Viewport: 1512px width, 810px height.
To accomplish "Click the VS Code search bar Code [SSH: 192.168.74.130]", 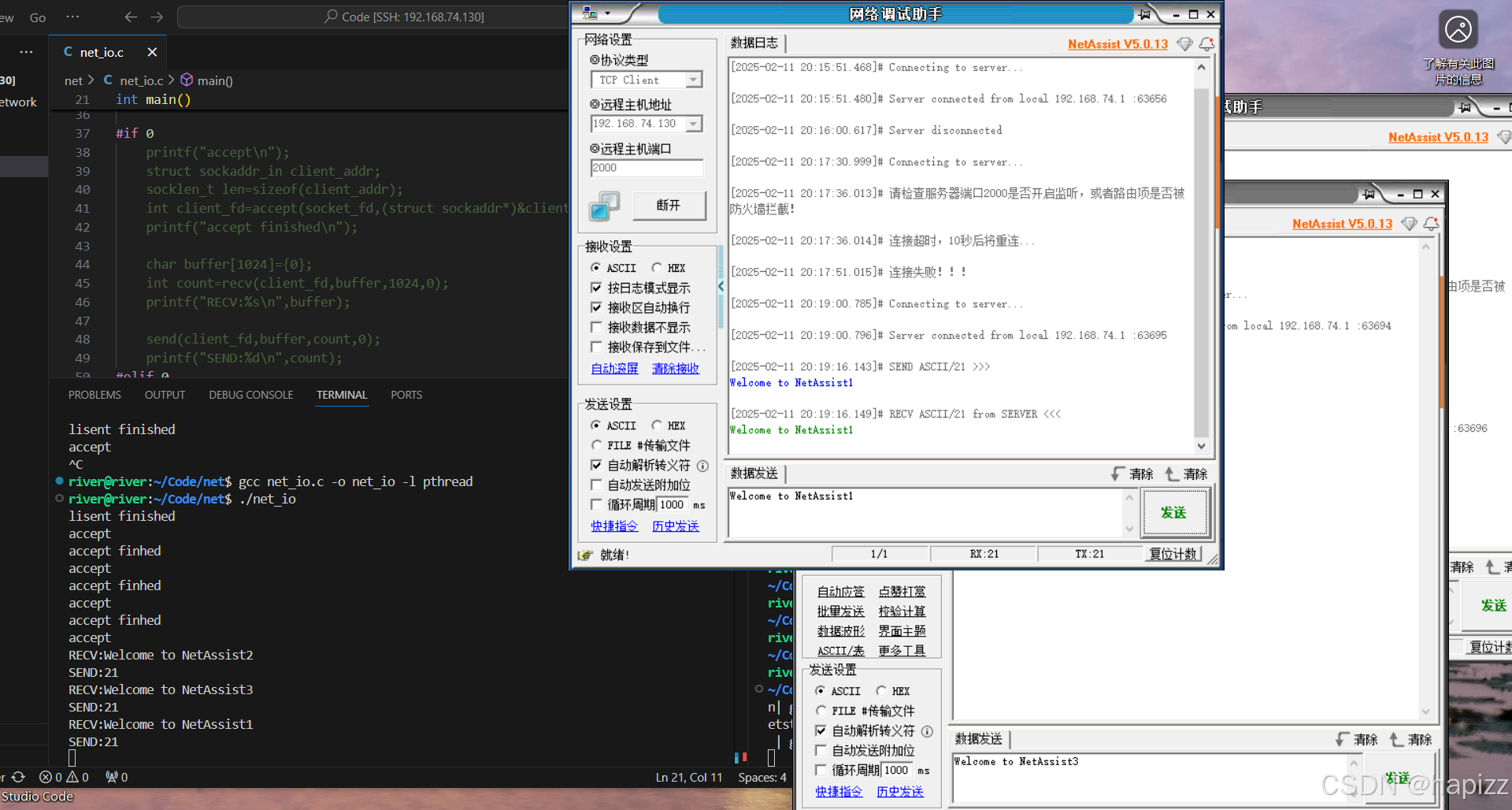I will click(404, 17).
